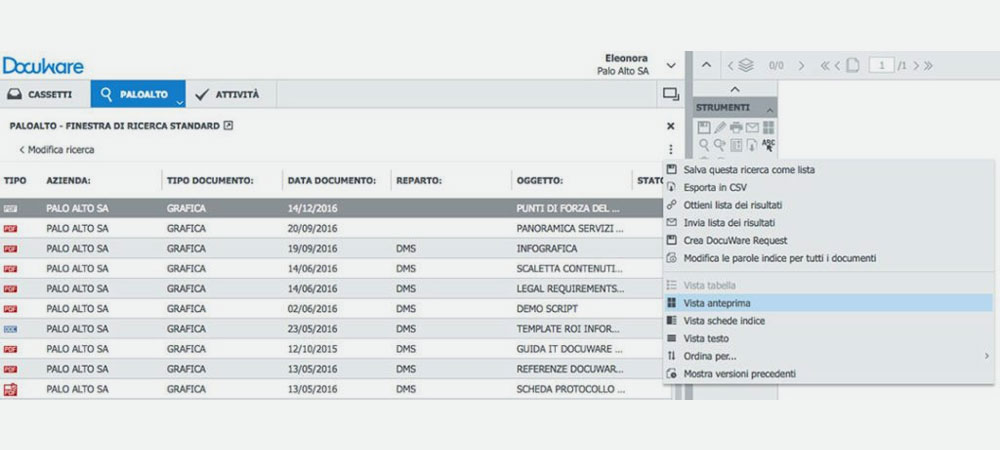Switch to the ATTIVITÀ tab
Image resolution: width=1000 pixels, height=450 pixels.
(x=228, y=94)
